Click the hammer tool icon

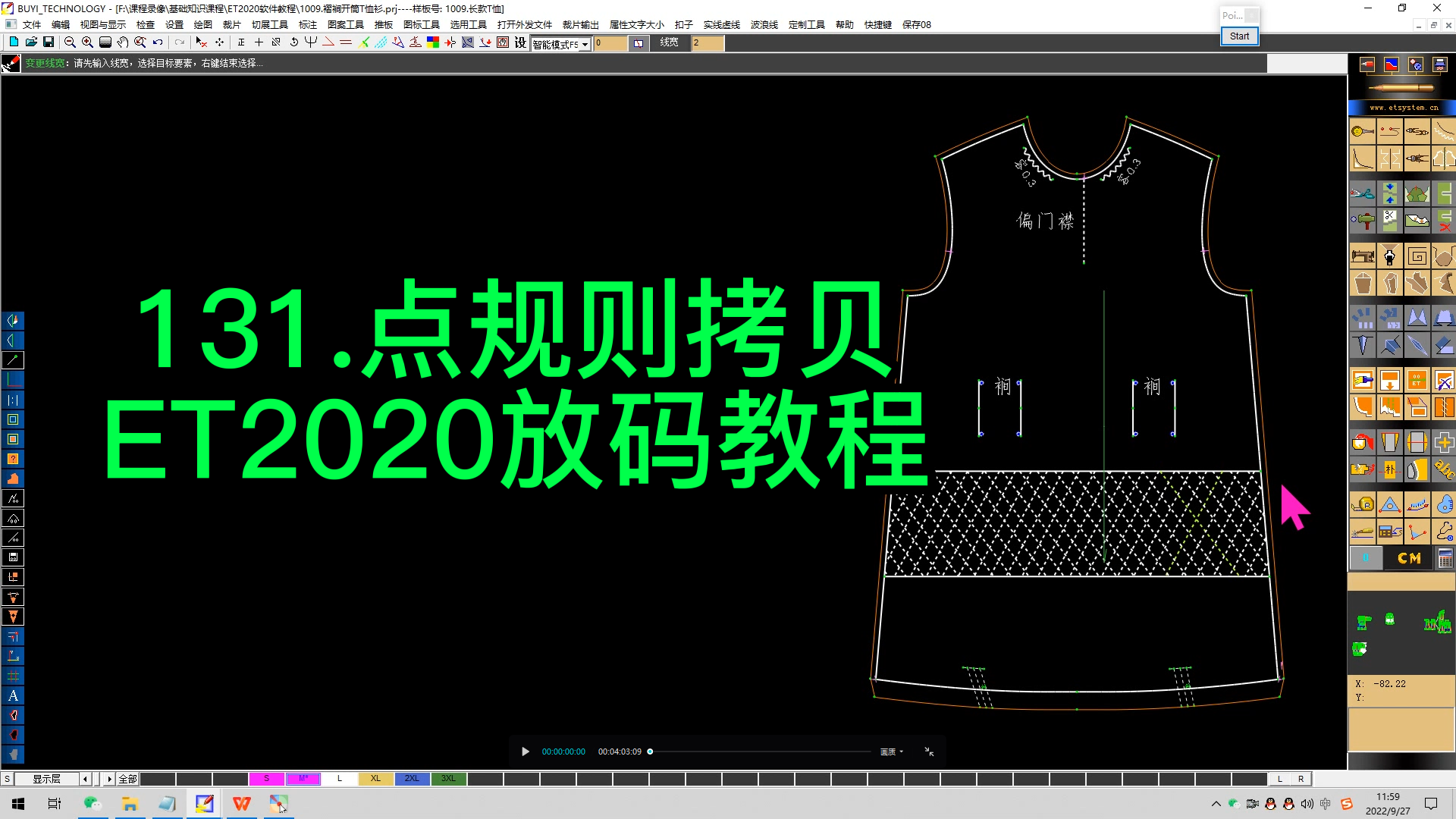1363,221
